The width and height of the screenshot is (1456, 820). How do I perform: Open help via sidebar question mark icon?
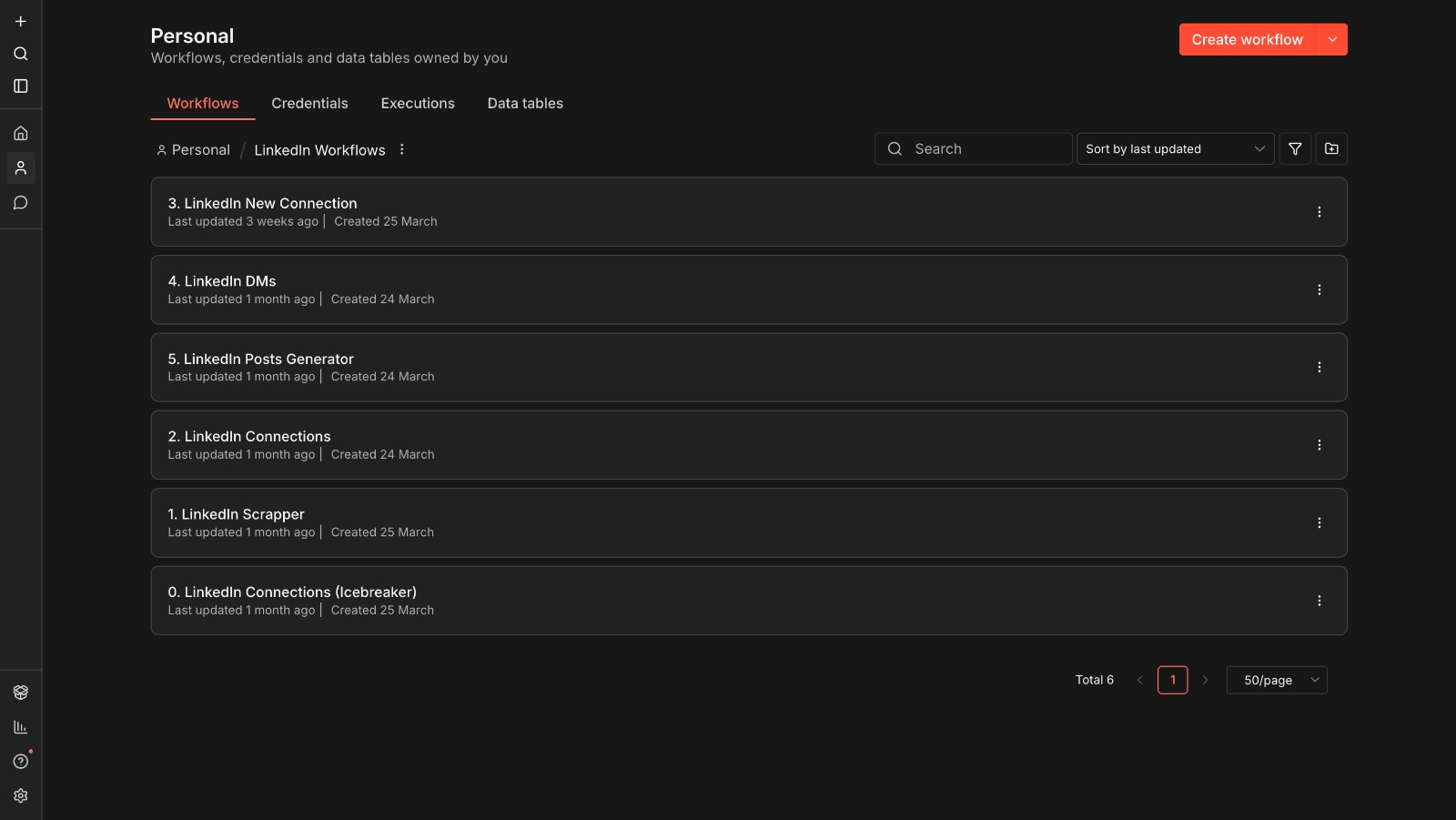(x=20, y=762)
